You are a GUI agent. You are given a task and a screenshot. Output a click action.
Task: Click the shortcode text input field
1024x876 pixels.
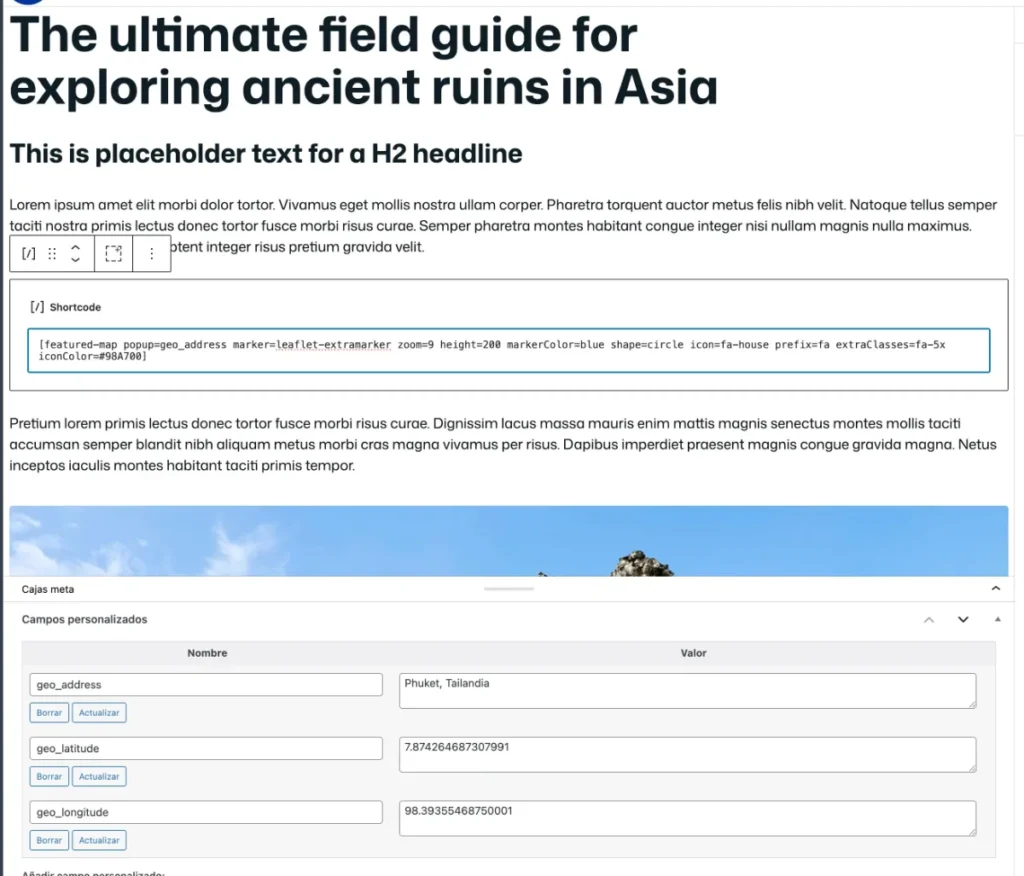tap(509, 351)
